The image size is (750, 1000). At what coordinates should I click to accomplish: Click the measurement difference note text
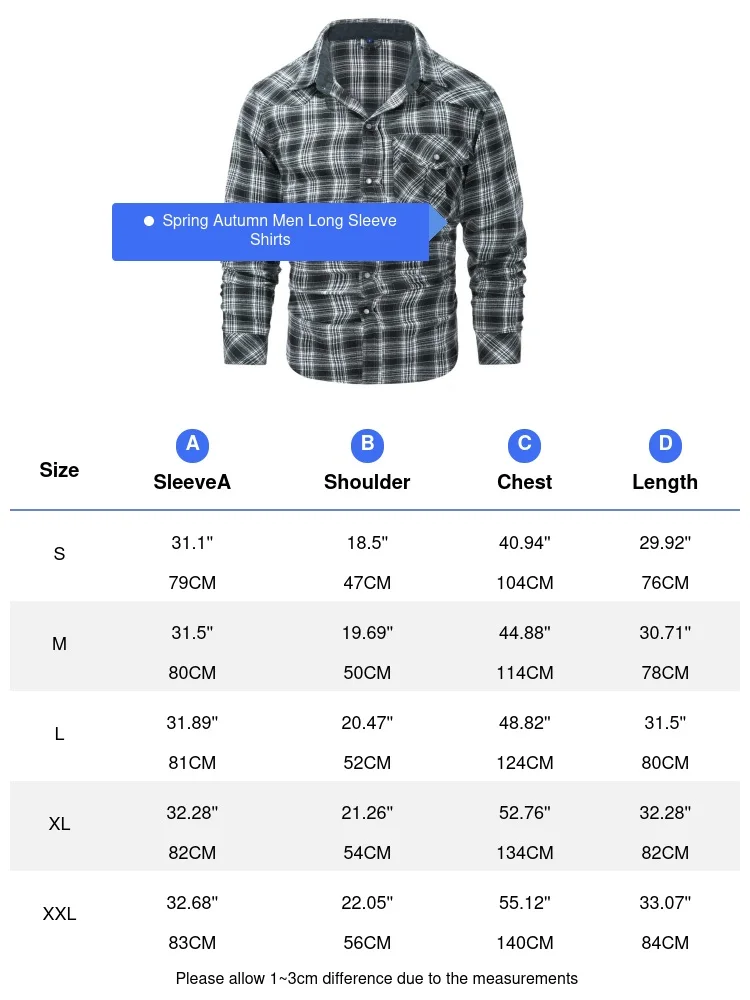377,978
